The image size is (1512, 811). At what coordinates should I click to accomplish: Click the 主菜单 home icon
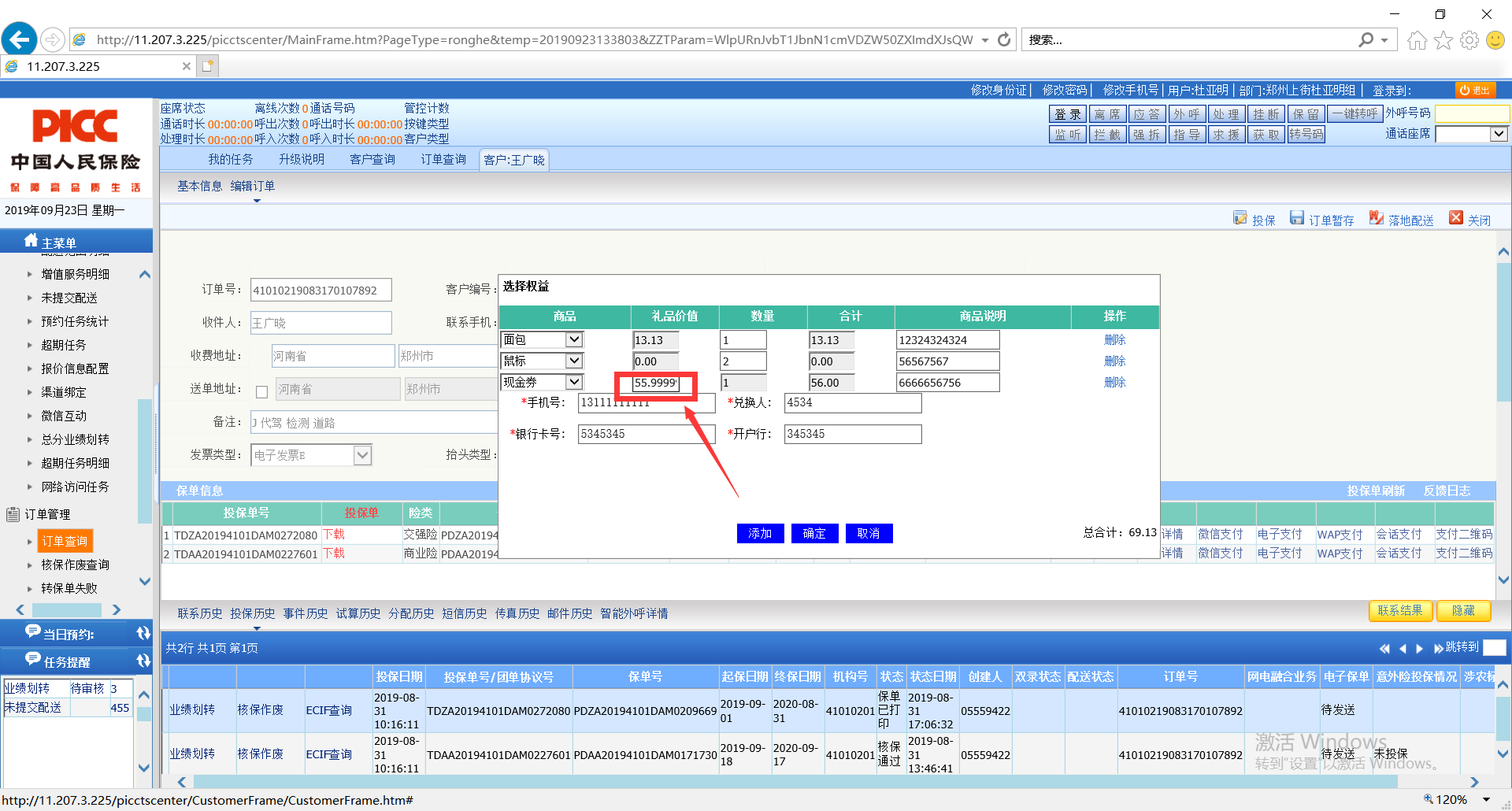click(31, 241)
